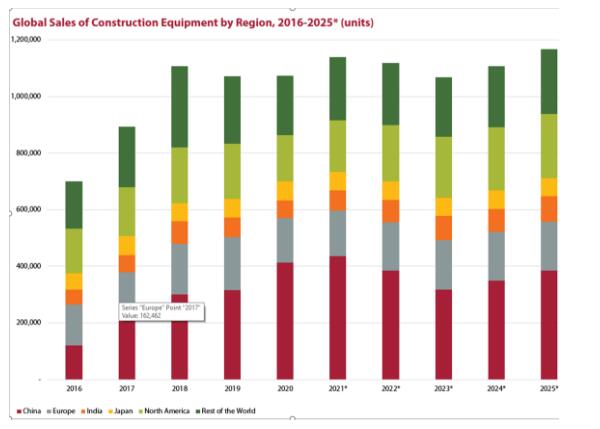Click the 2018 axis label
600x429 pixels.
pos(179,388)
